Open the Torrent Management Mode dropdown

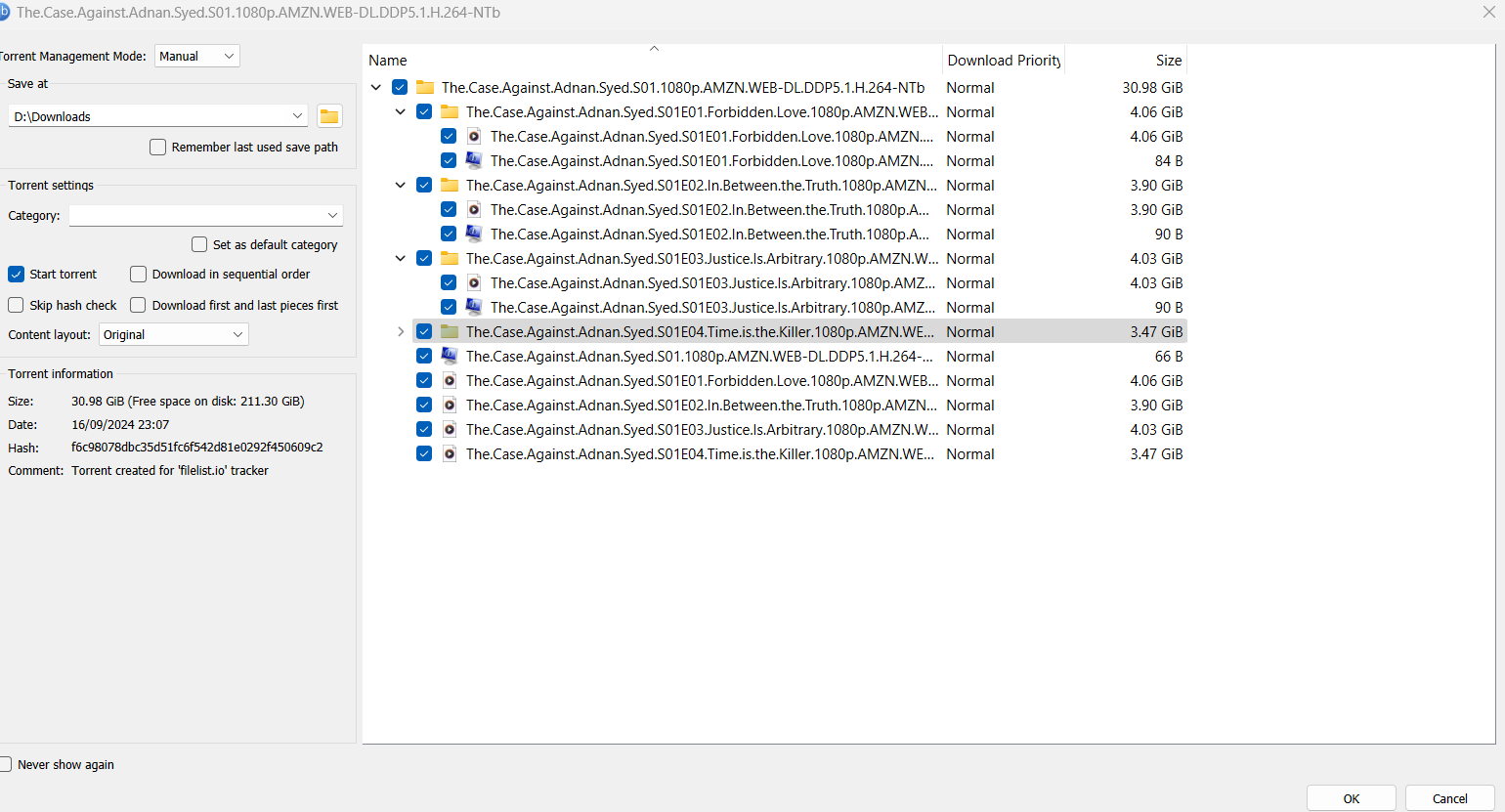(x=196, y=57)
